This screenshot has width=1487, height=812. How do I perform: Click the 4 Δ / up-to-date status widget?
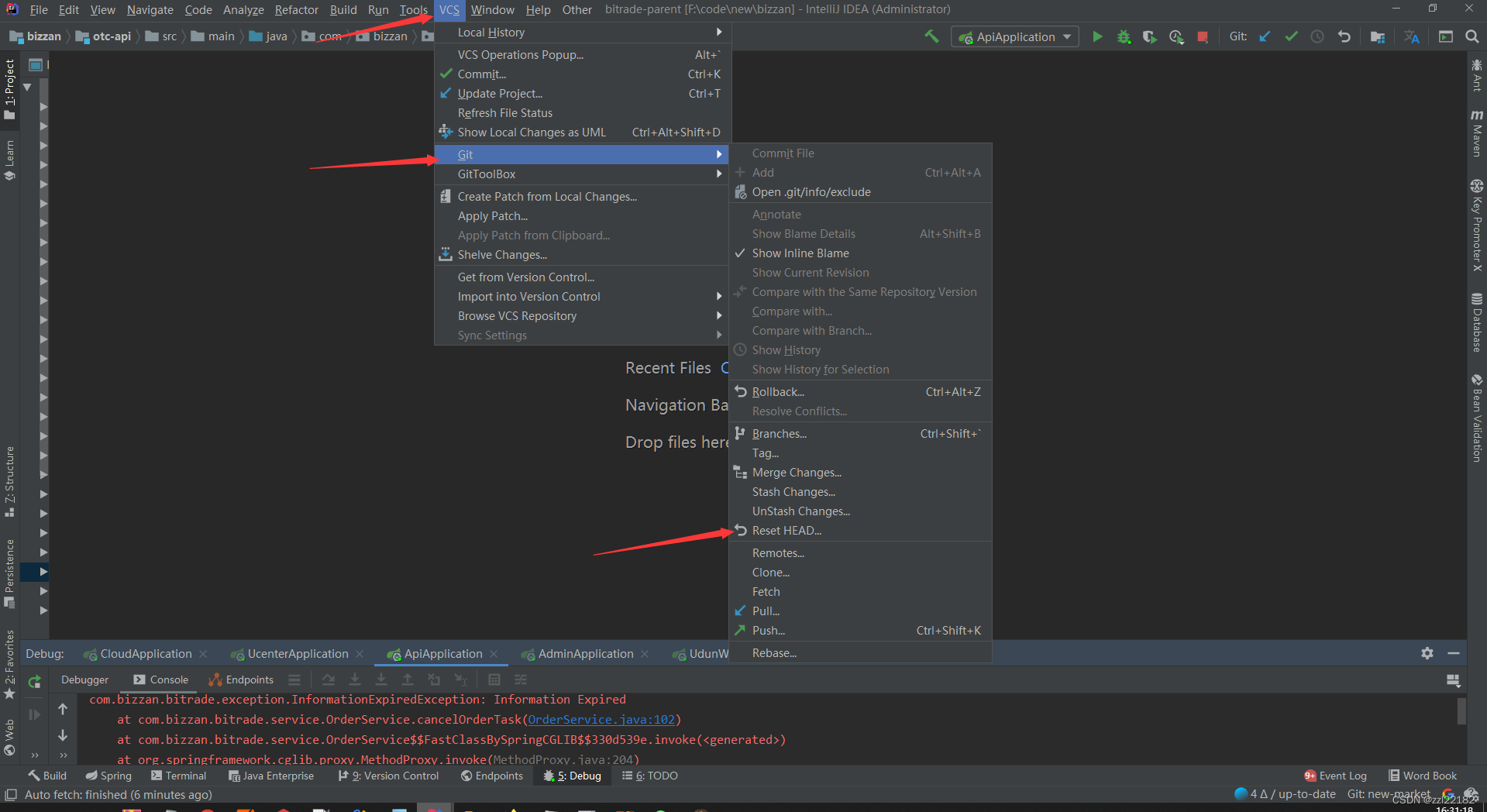pos(1285,794)
